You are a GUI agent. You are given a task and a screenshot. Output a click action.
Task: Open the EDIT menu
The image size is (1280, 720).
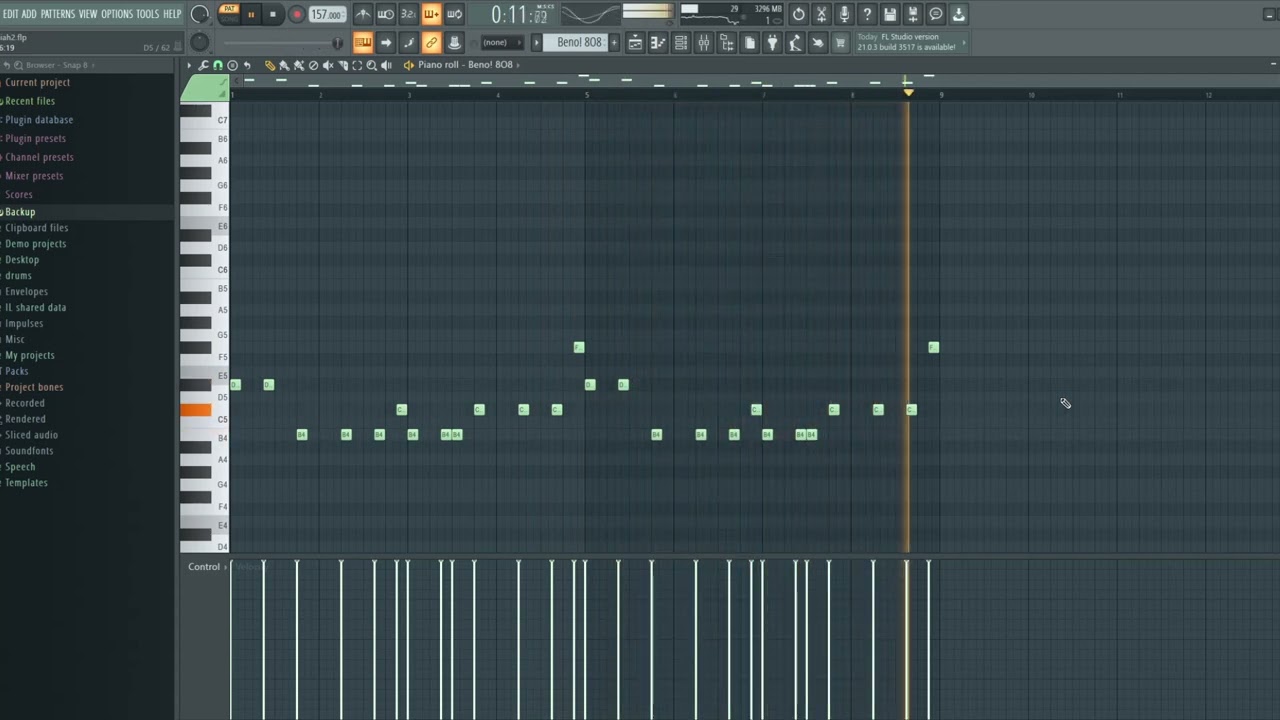(11, 14)
